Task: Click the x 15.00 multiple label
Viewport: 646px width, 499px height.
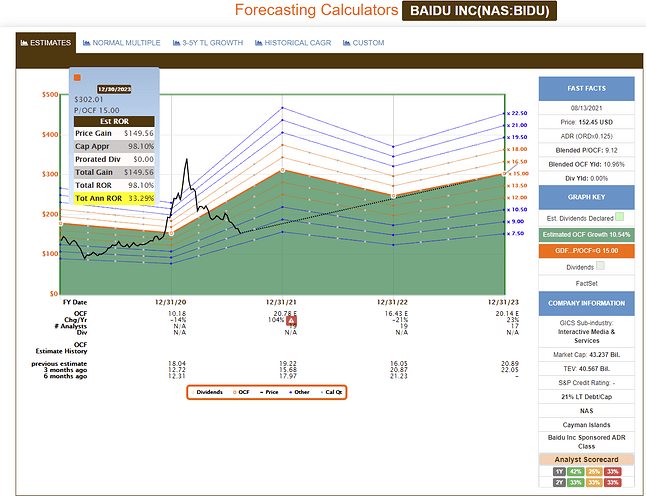Action: pyautogui.click(x=517, y=174)
